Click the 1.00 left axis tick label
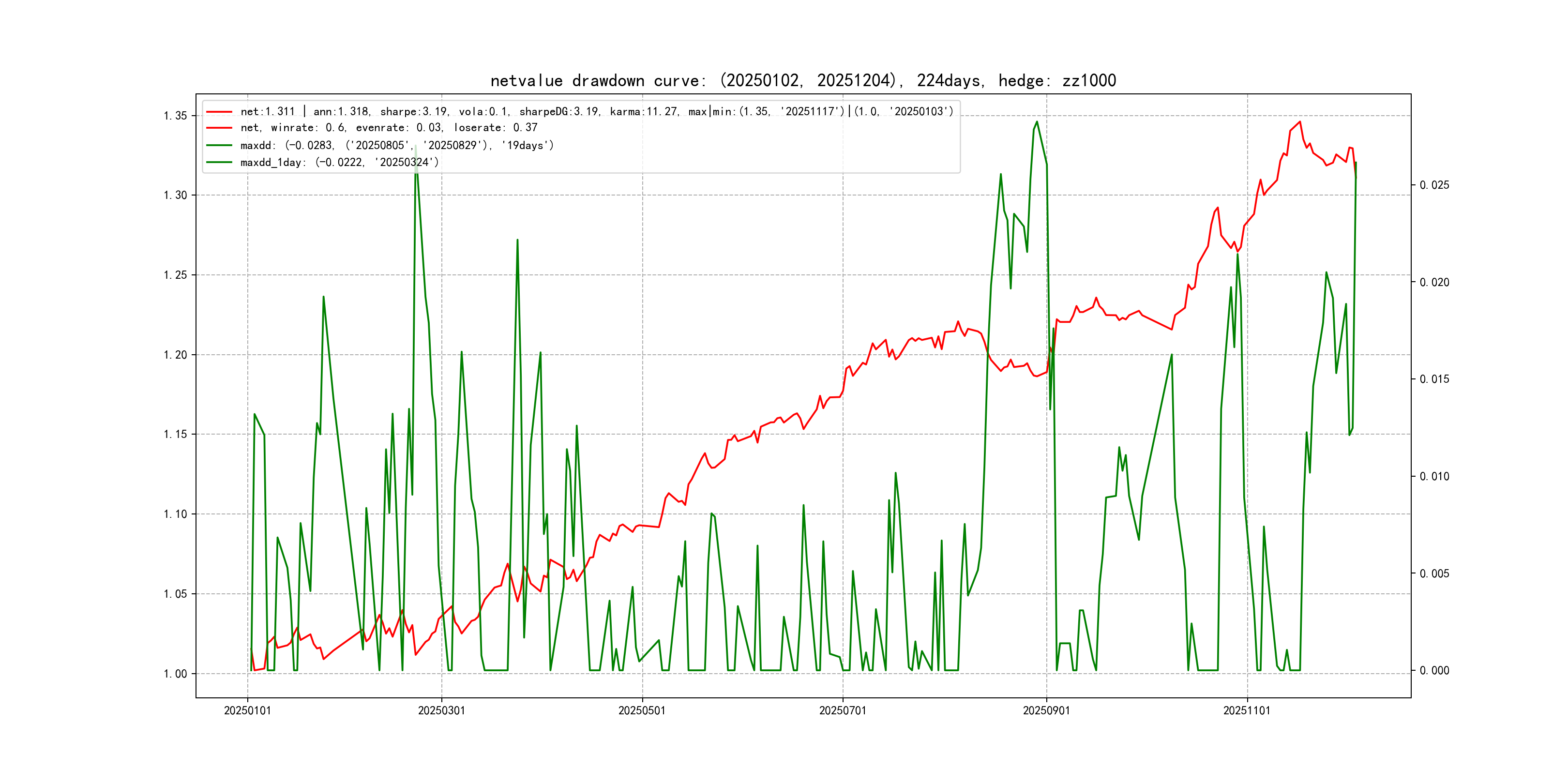 175,674
